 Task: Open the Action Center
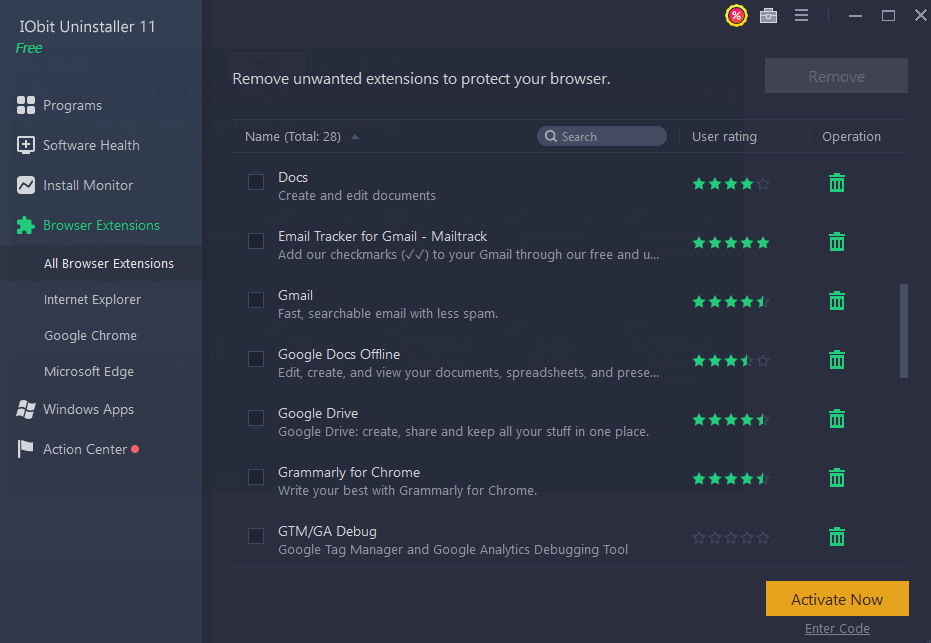[x=85, y=449]
